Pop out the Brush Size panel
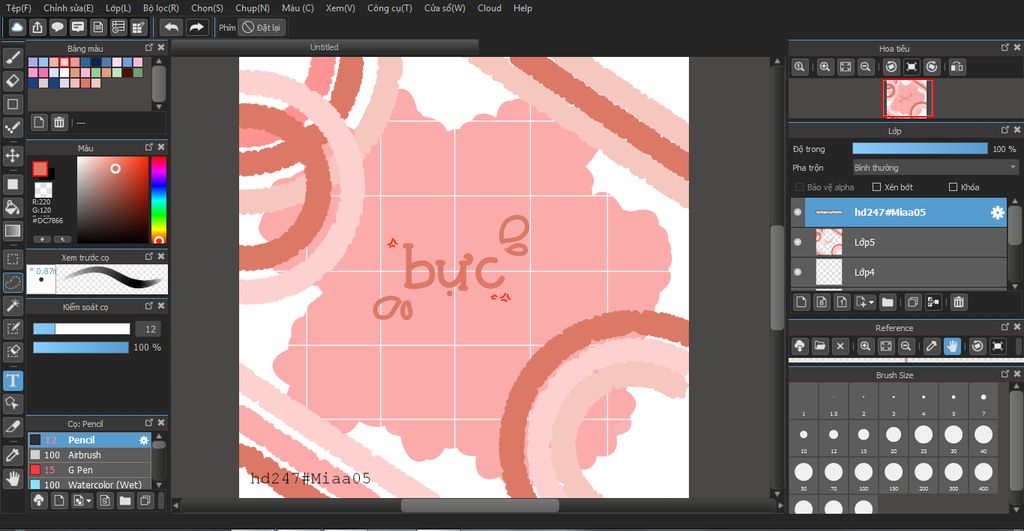The height and width of the screenshot is (531, 1024). (1004, 374)
